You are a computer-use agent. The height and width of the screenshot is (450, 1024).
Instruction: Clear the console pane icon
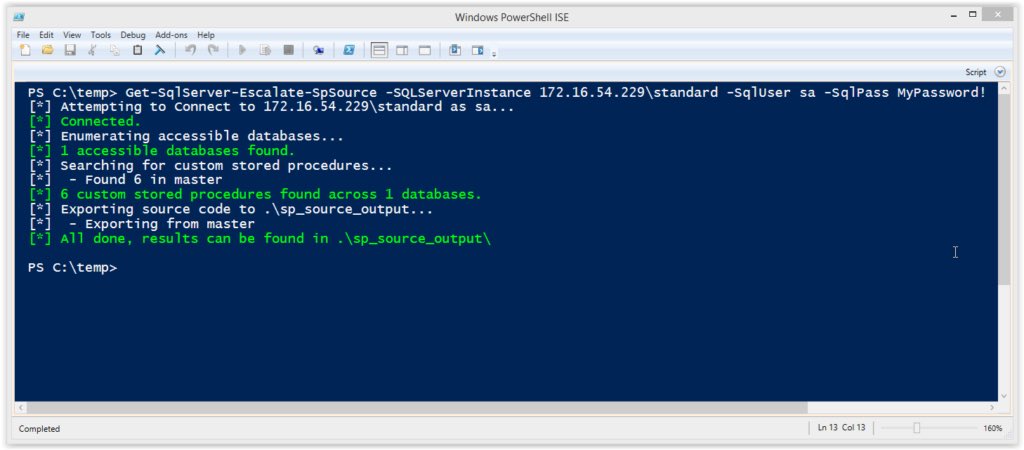click(x=159, y=50)
